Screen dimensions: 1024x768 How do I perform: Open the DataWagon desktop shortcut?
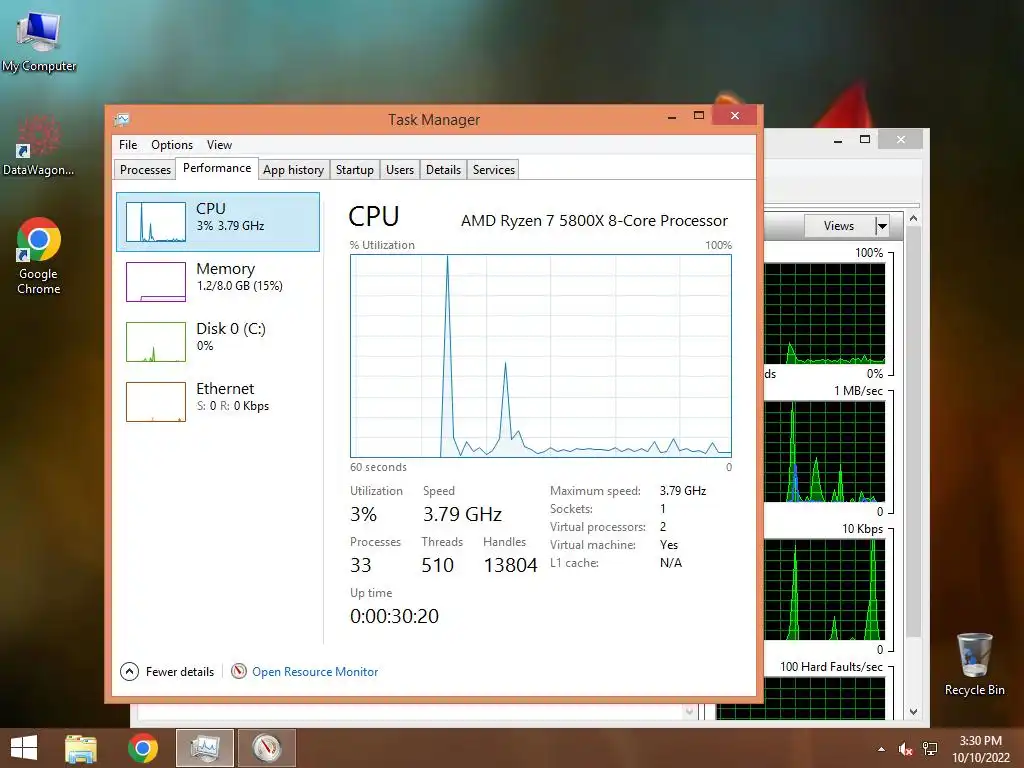click(39, 146)
